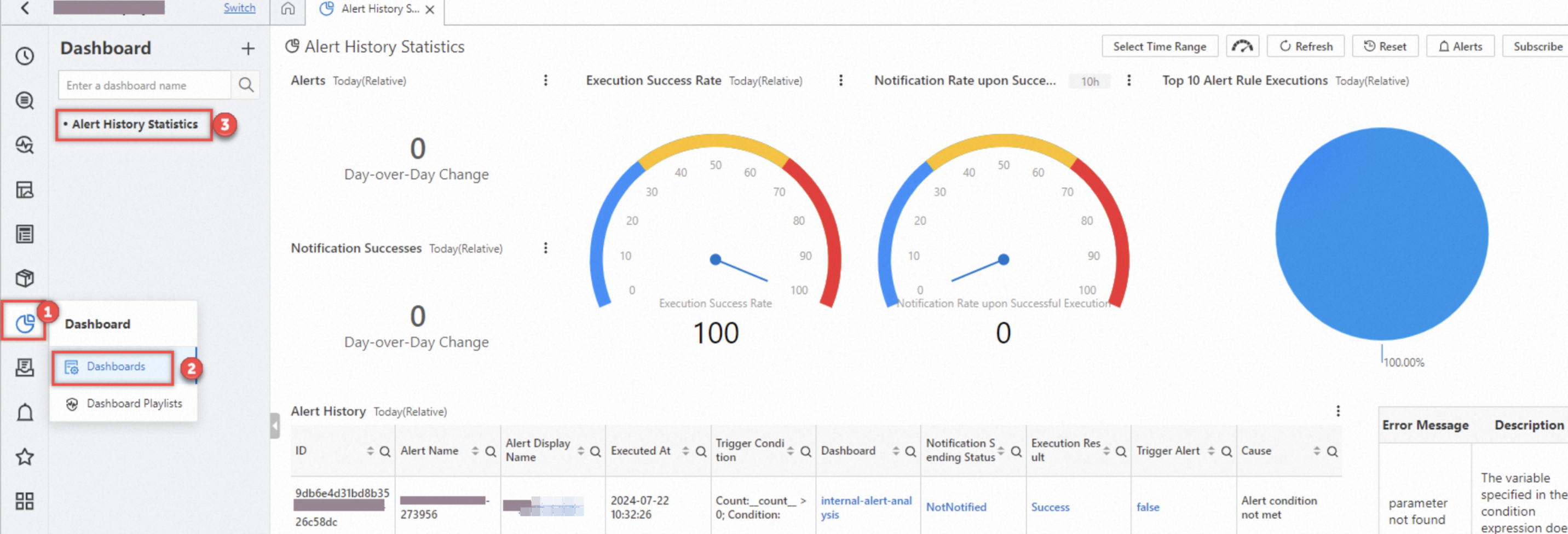Search the Execution Result column using its magnifier
This screenshot has height=534, width=1568.
point(1121,451)
